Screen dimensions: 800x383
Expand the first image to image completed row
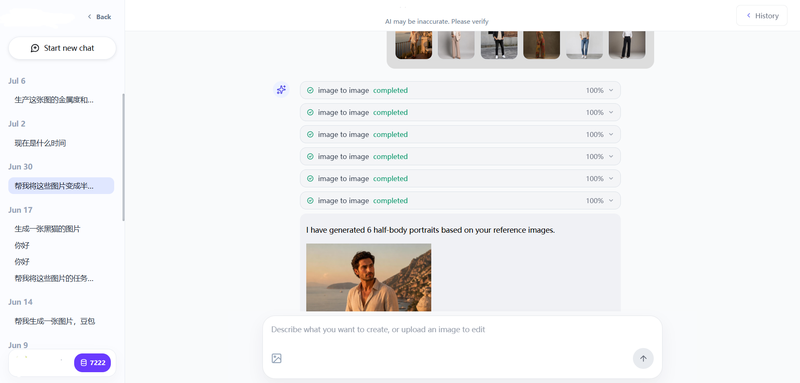point(611,90)
